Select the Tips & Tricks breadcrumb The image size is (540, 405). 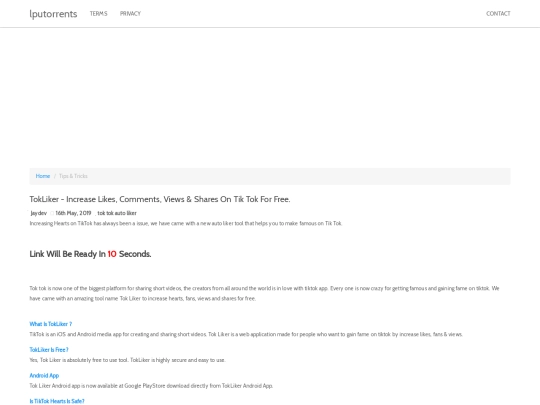coord(73,176)
